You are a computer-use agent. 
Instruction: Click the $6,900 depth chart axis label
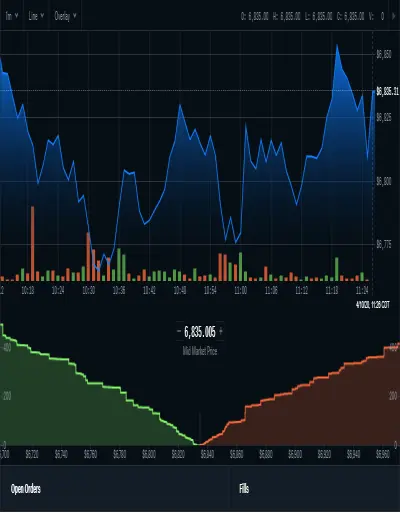[x=295, y=454]
